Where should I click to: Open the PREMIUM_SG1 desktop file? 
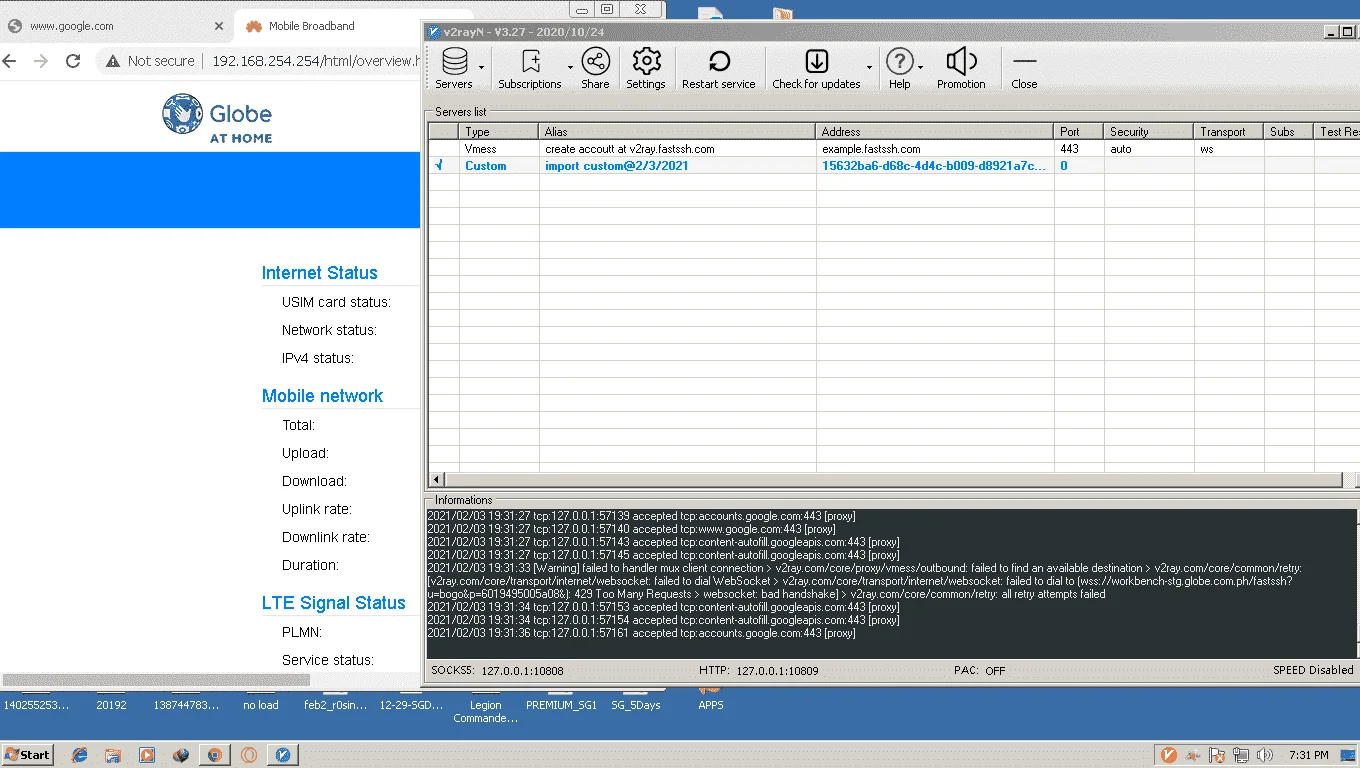[x=561, y=700]
